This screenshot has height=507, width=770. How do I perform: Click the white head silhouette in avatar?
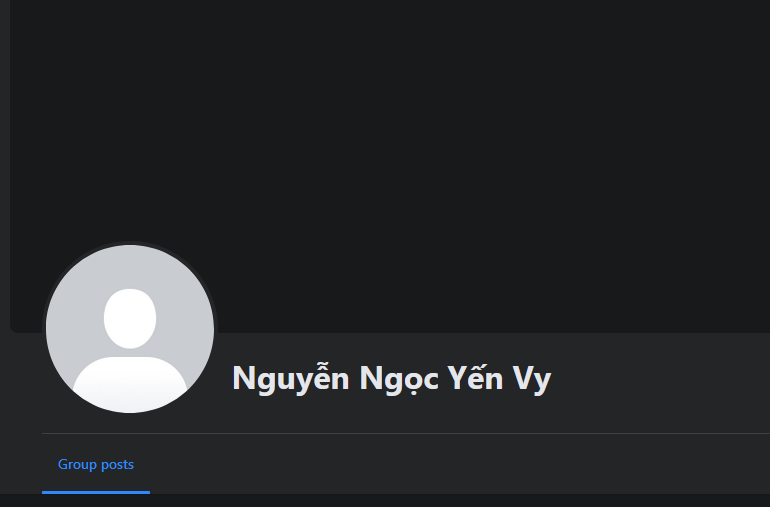click(130, 318)
